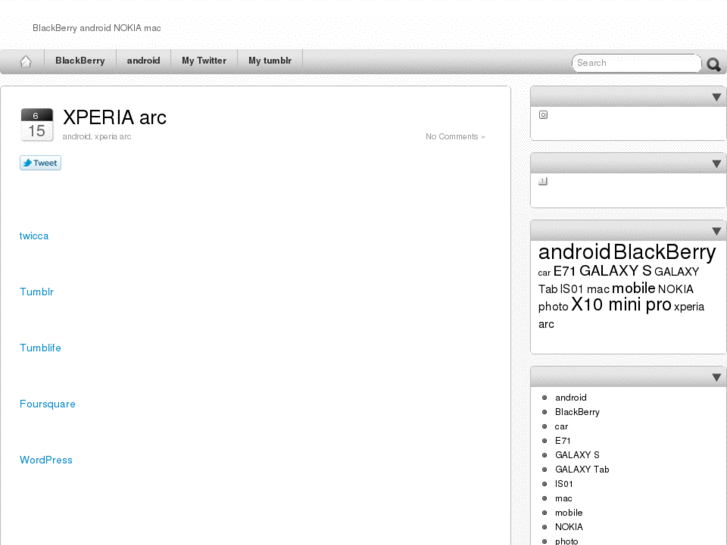Open NOKIA in the bulleted category list

tap(569, 527)
